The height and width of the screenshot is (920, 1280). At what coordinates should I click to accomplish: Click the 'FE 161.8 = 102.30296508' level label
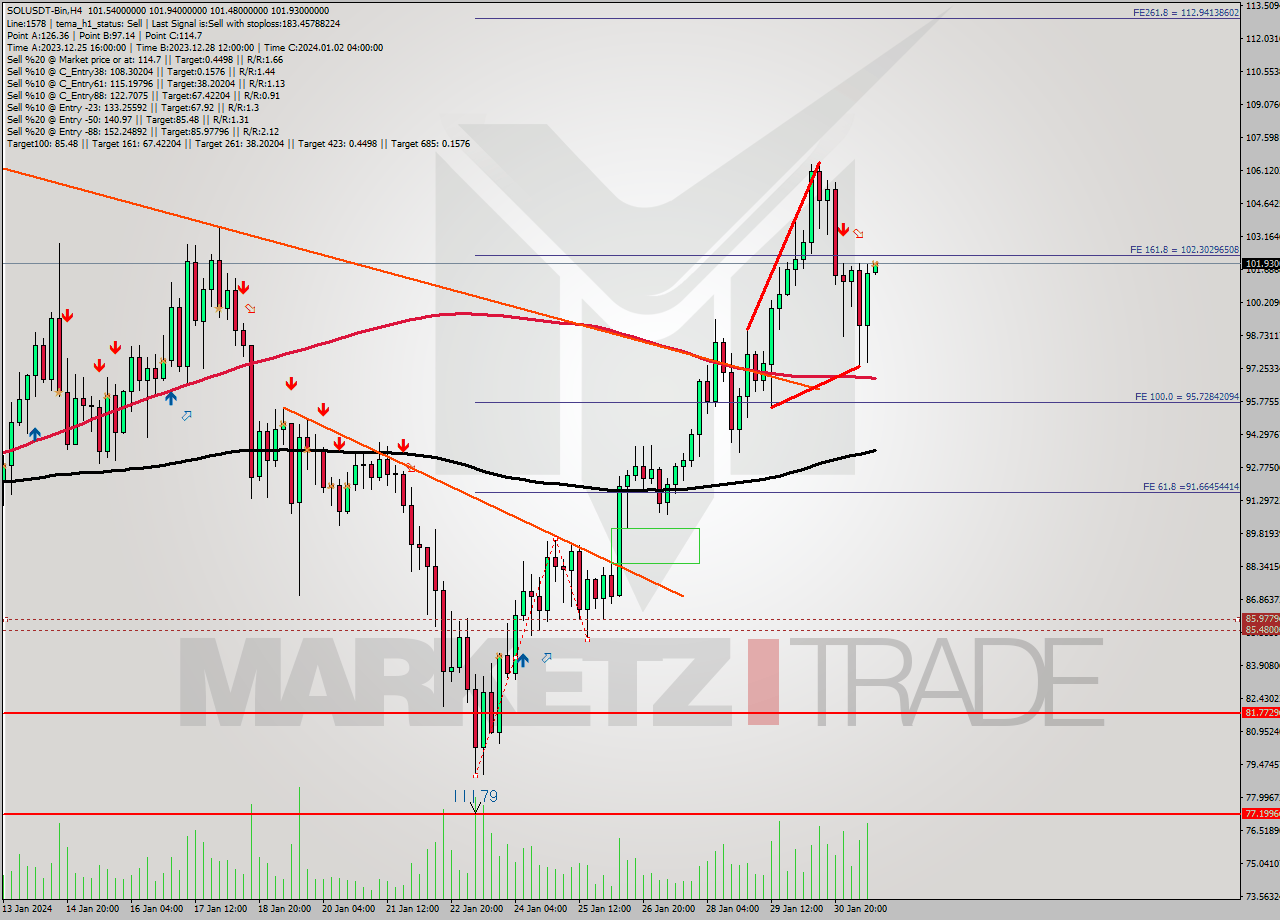(1184, 249)
